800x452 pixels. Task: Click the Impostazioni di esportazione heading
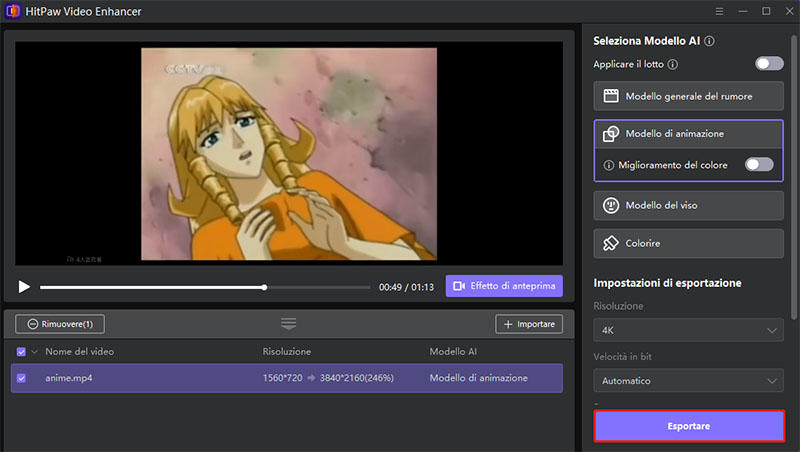tap(667, 283)
